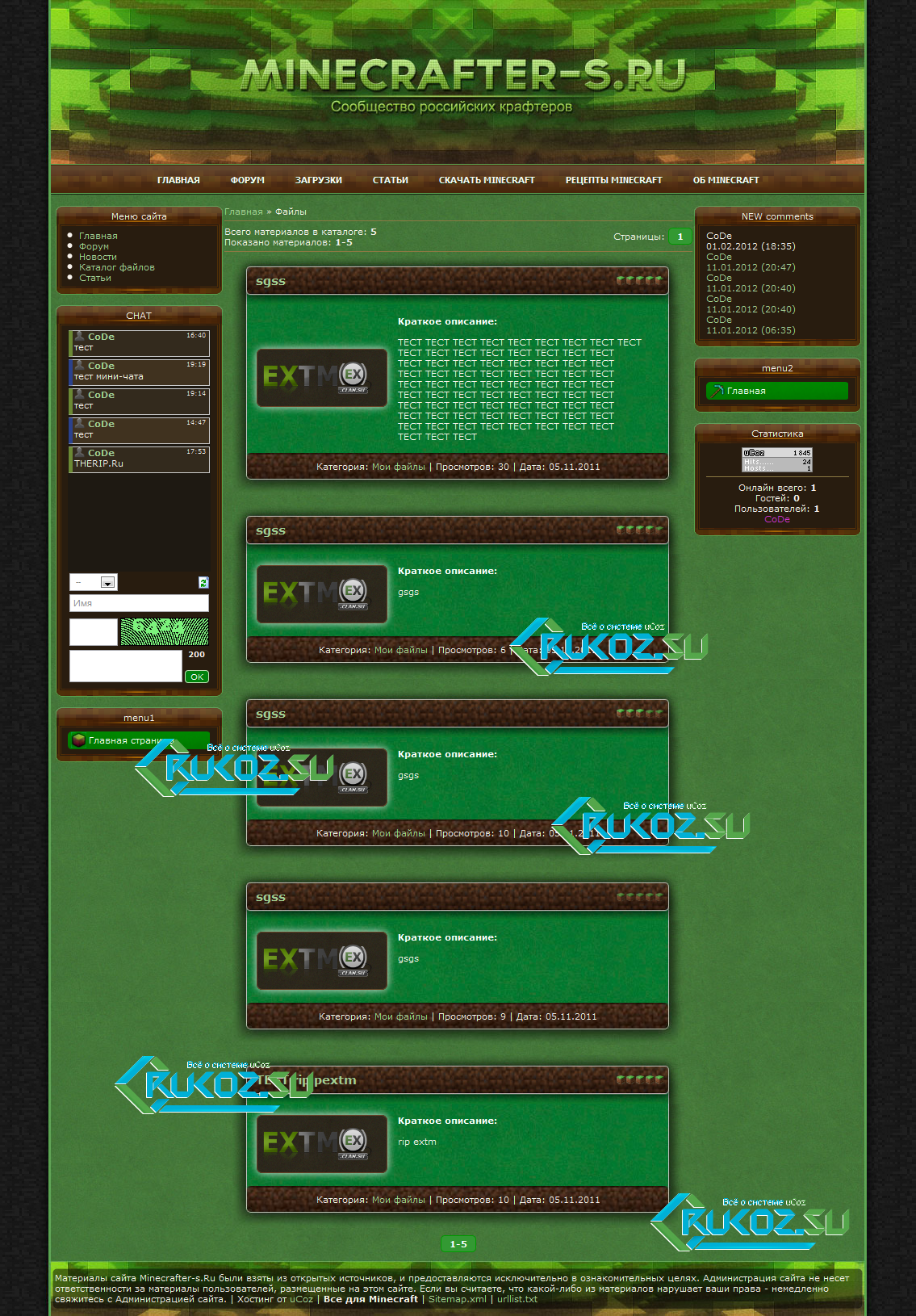Click the Главная button in menu2

777,391
